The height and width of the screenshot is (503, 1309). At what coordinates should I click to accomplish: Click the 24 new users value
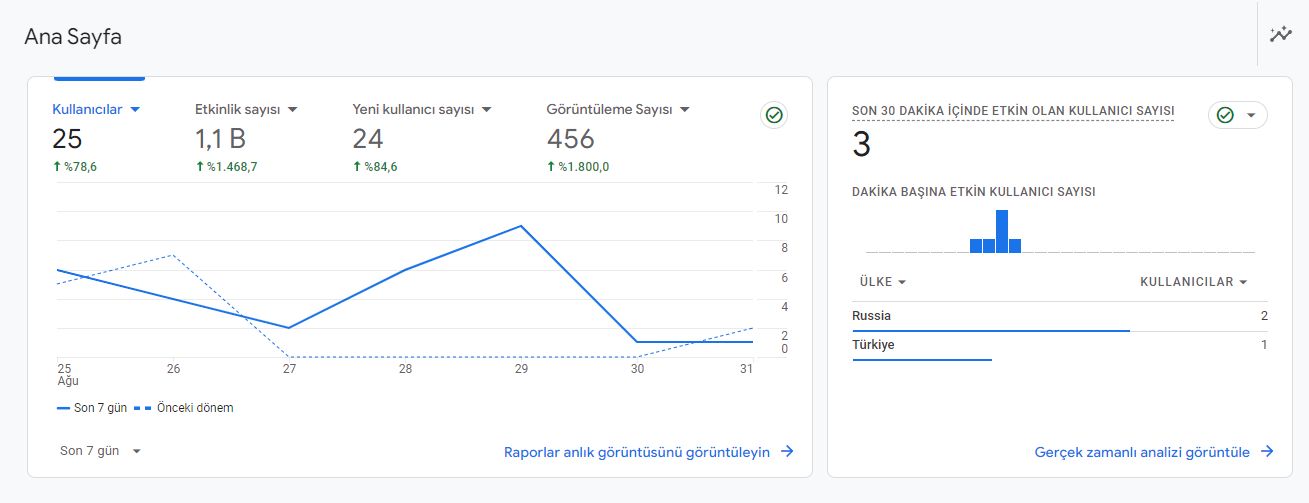click(368, 139)
